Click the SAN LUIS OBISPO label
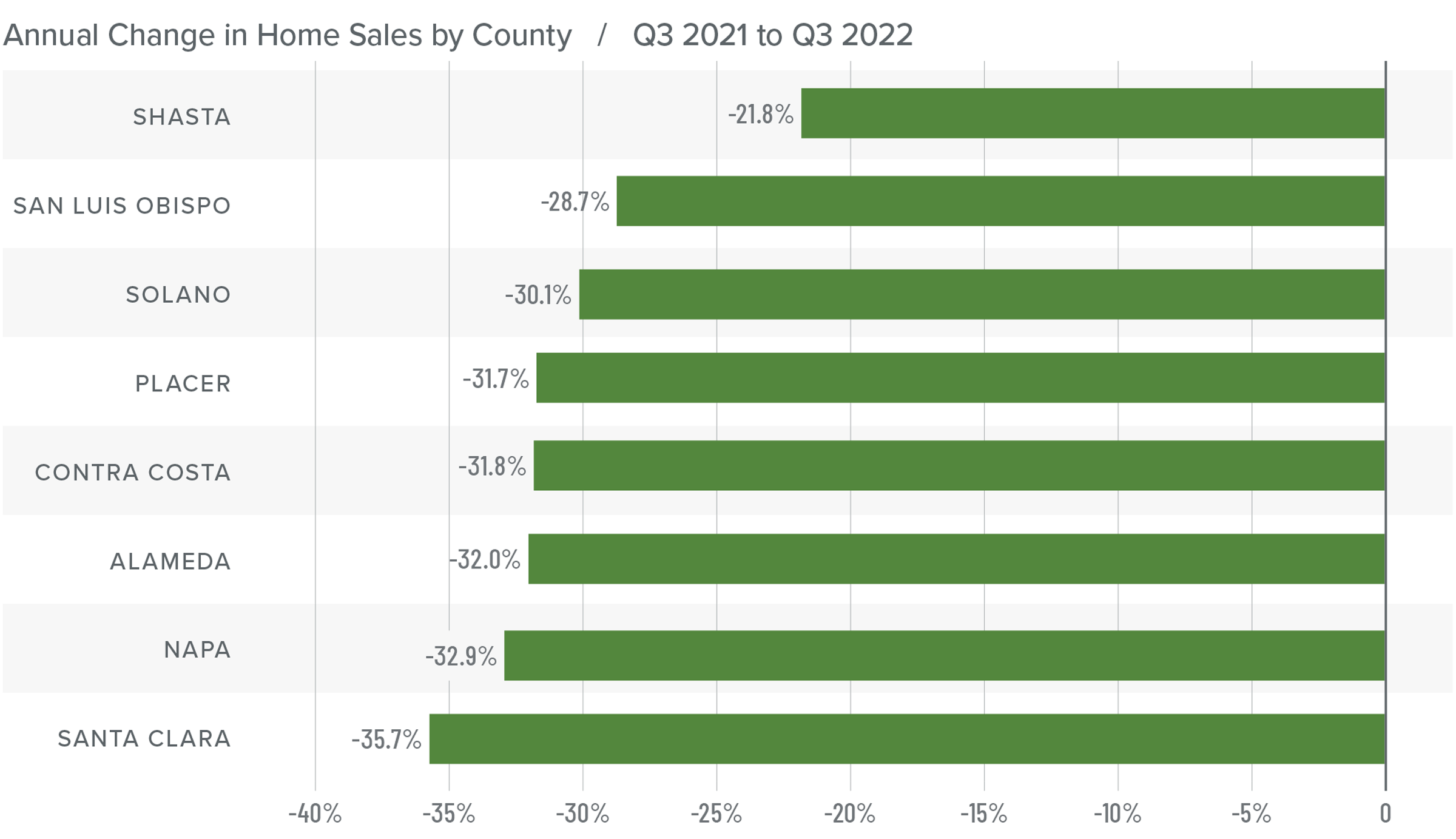This screenshot has width=1456, height=839. pyautogui.click(x=122, y=206)
